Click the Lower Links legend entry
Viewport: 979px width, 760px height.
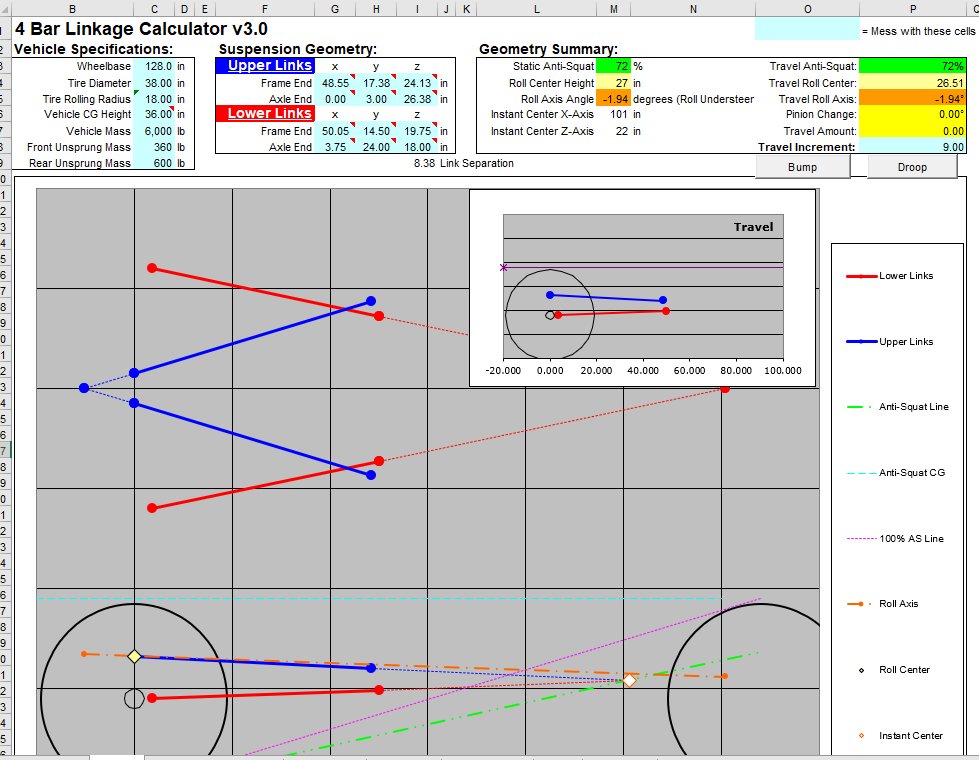890,275
